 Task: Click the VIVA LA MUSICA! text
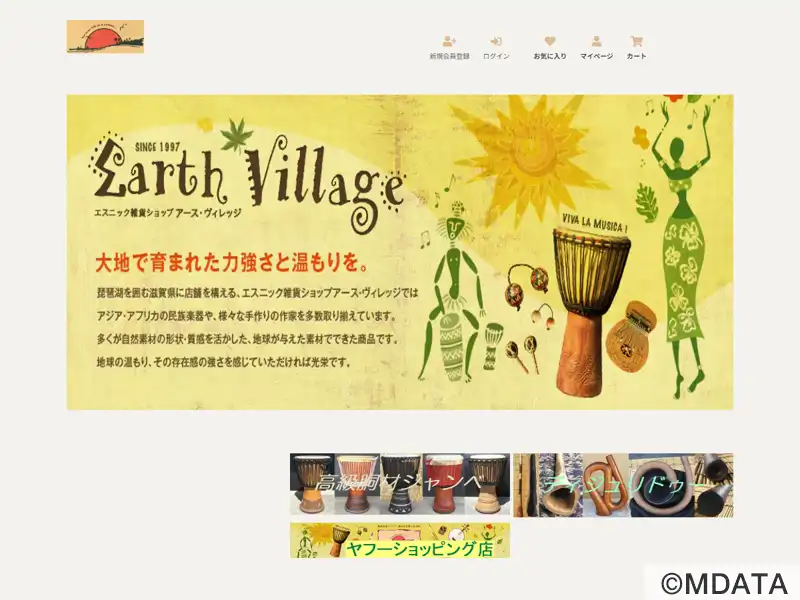pos(594,222)
